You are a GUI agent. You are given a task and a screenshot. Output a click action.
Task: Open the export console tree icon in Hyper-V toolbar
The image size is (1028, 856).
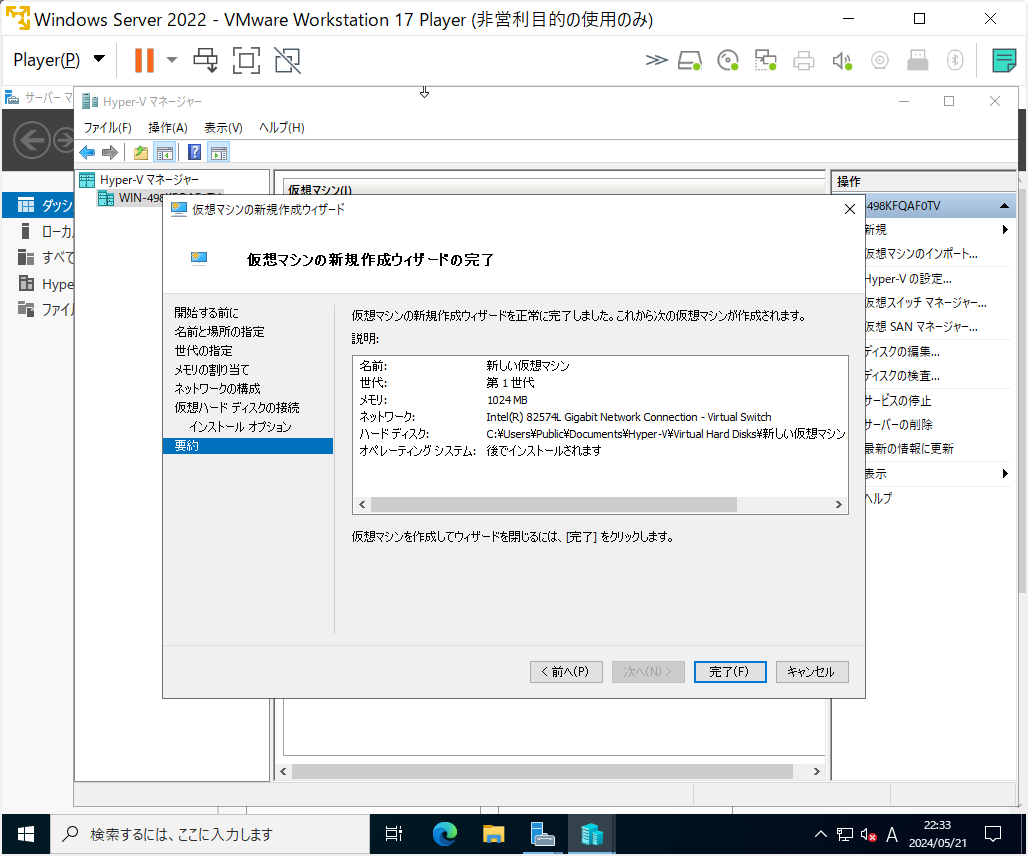(x=141, y=152)
